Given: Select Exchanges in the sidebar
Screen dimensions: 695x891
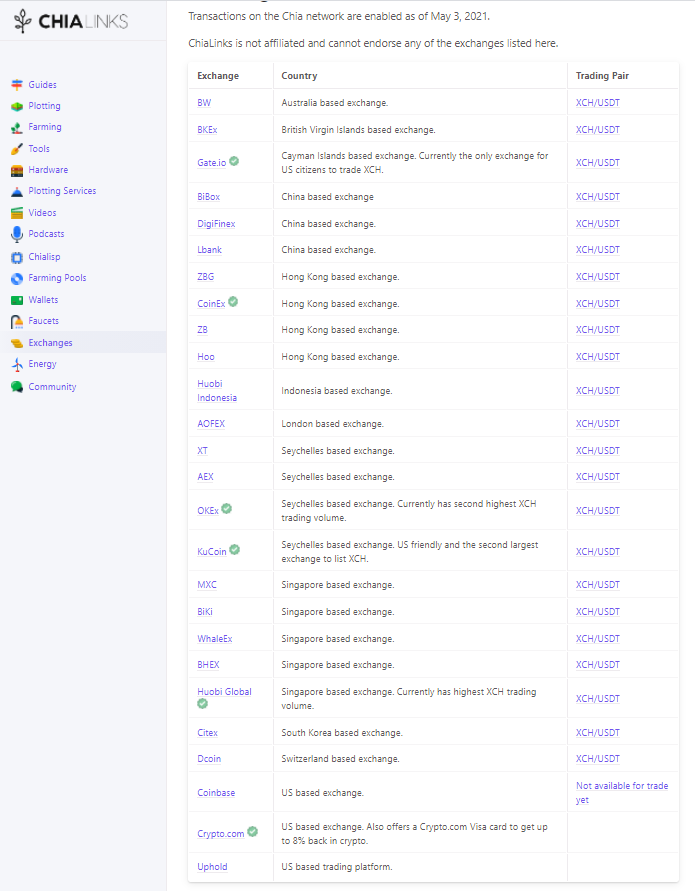Looking at the screenshot, I should [x=51, y=343].
